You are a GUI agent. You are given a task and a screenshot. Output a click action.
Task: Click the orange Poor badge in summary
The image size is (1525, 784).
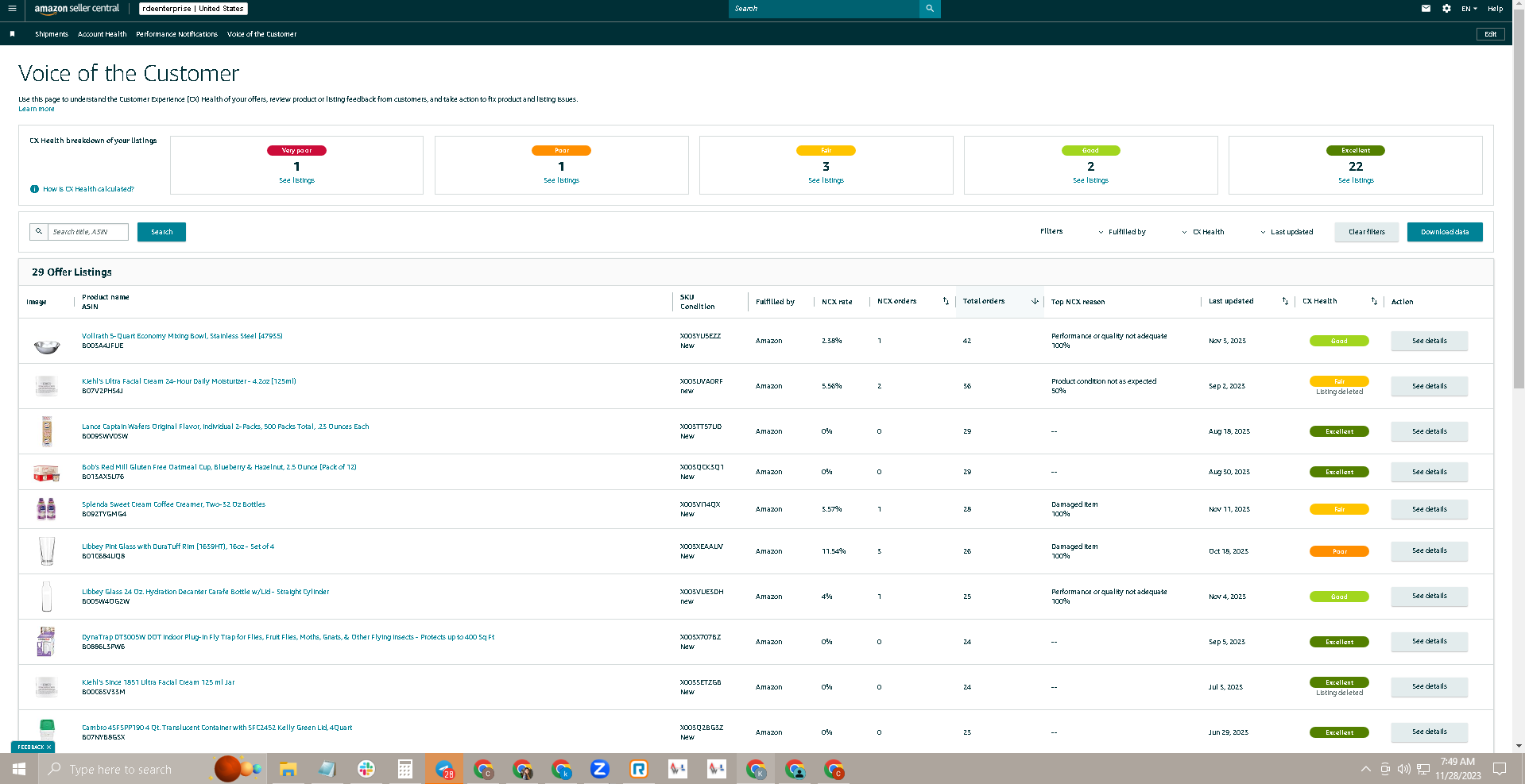[x=561, y=150]
